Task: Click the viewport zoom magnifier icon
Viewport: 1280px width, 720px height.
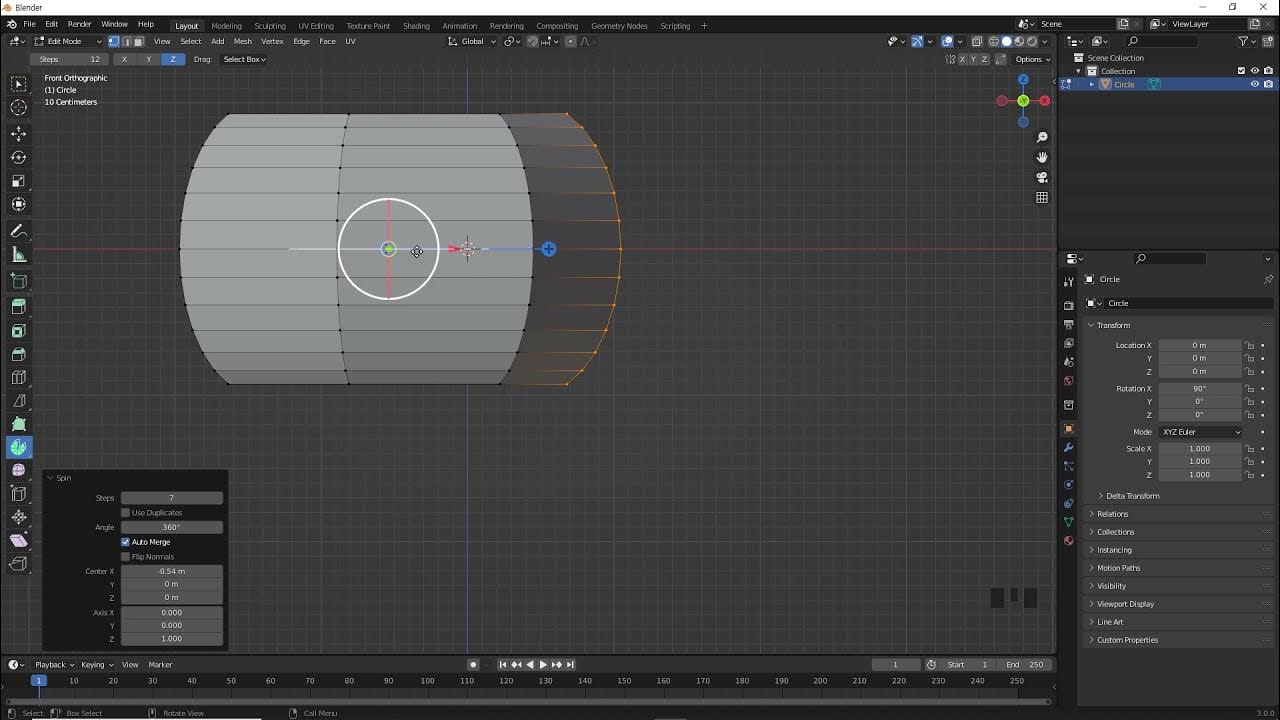Action: tap(1042, 137)
